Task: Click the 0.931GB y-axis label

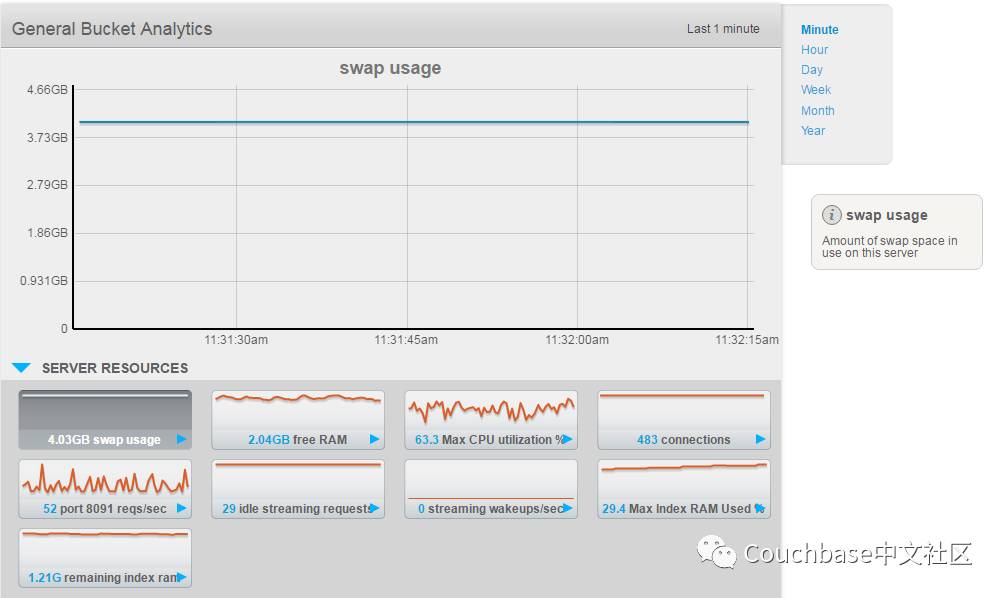Action: (44, 281)
